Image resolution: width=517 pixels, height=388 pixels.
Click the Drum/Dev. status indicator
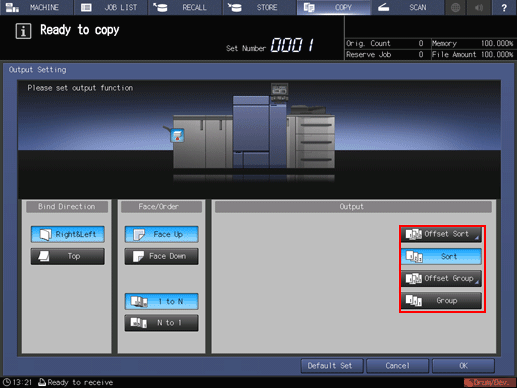point(490,383)
